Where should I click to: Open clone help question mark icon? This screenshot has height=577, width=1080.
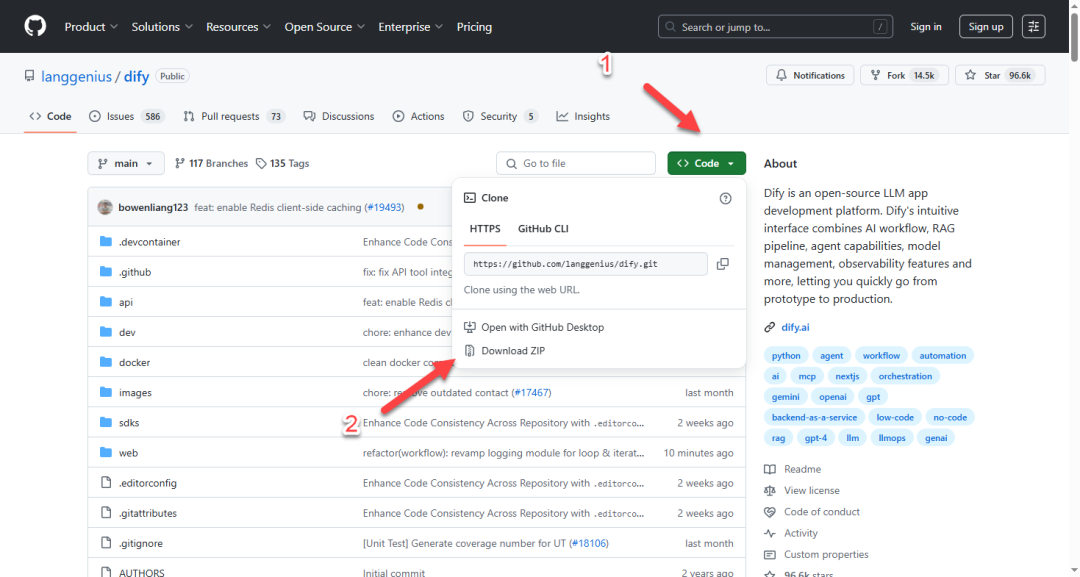[725, 198]
